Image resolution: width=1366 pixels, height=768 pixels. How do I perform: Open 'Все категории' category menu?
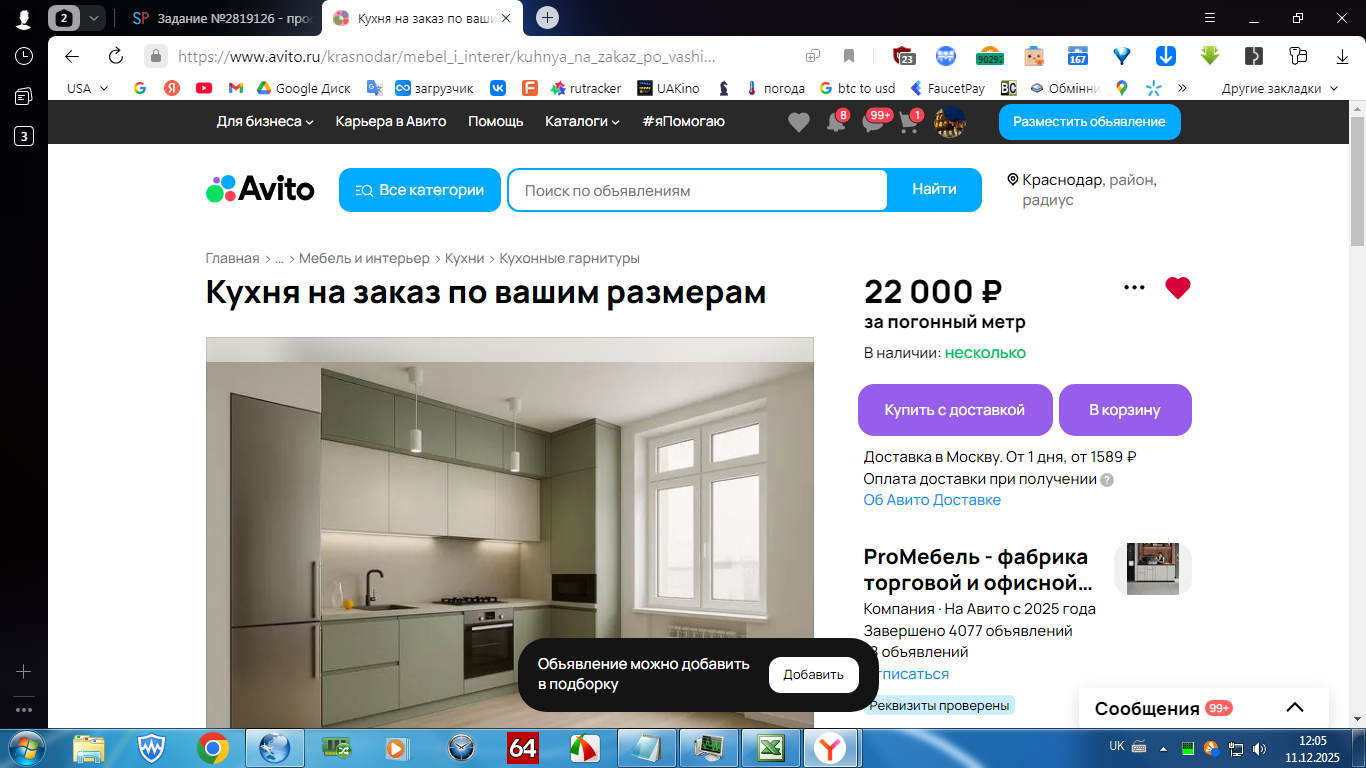click(420, 190)
